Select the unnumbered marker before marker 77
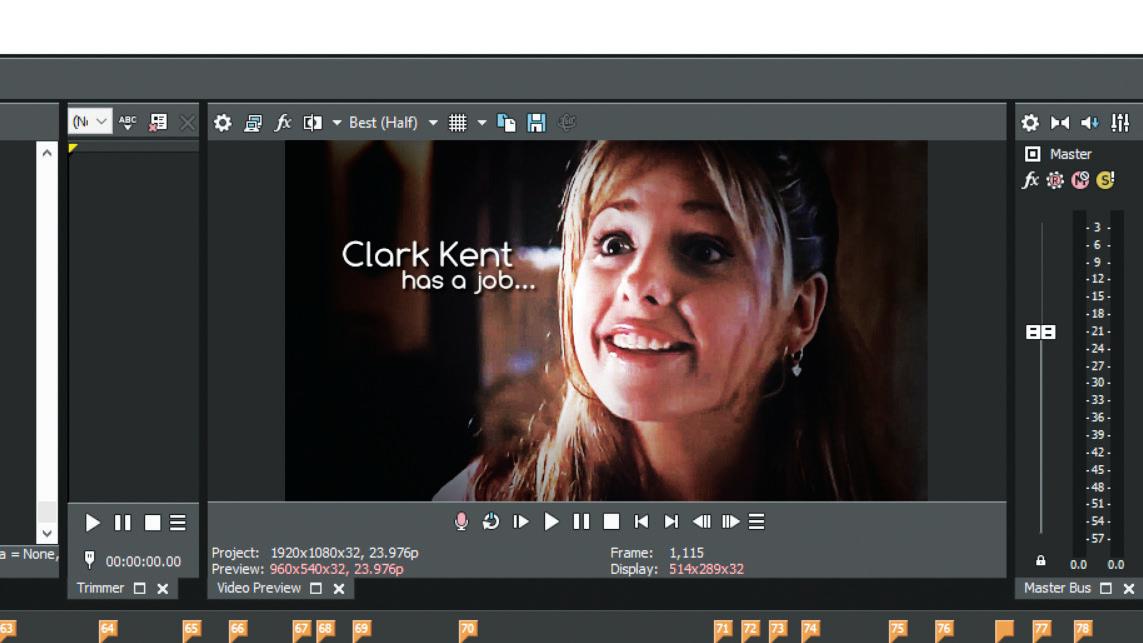 [1004, 630]
